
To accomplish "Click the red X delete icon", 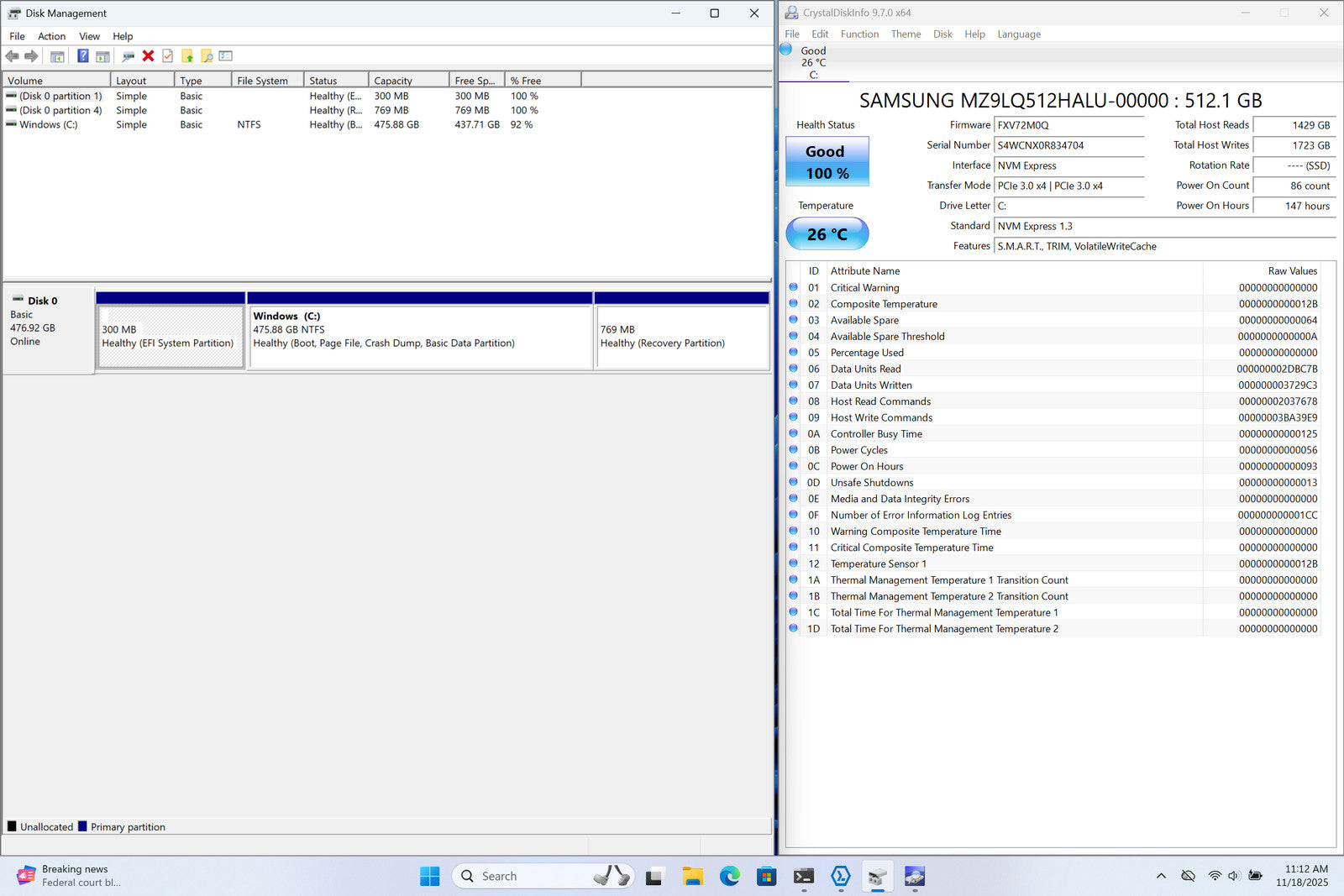I will [x=148, y=56].
